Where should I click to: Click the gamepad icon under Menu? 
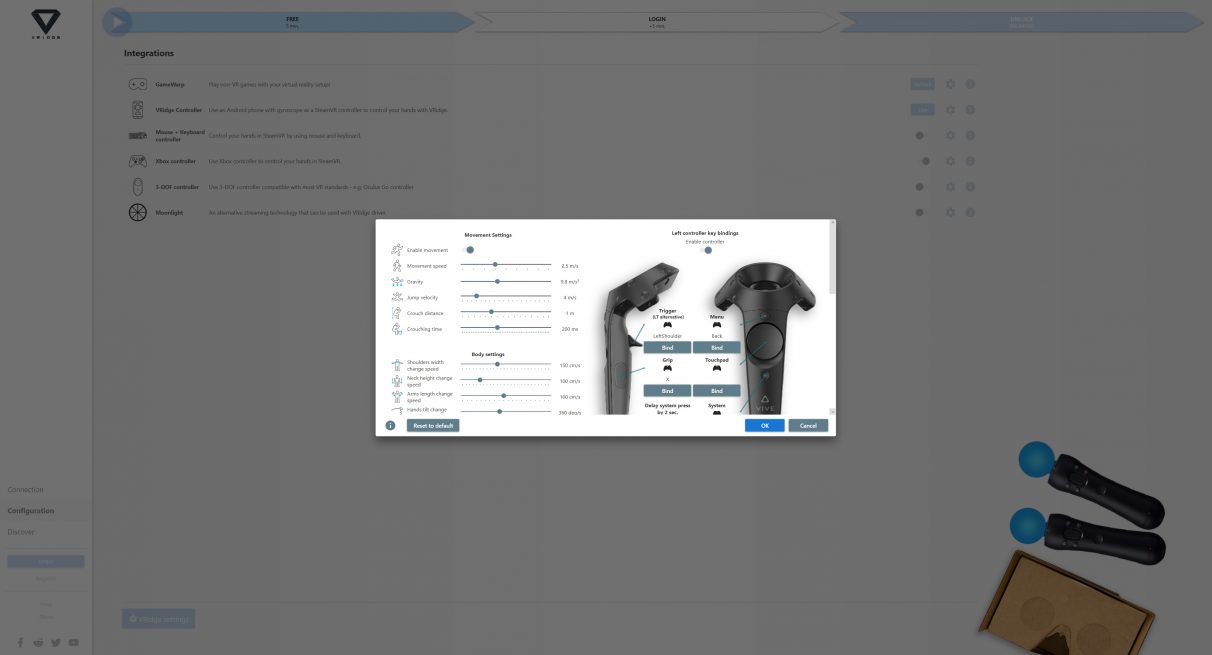point(717,325)
